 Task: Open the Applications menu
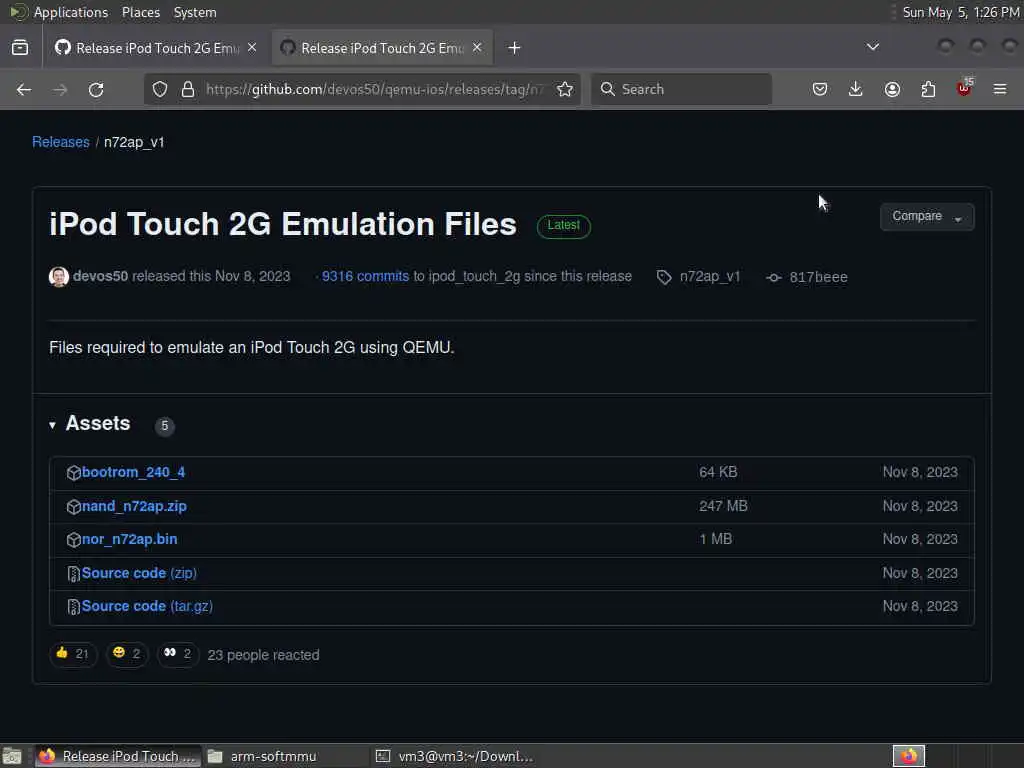[x=71, y=12]
